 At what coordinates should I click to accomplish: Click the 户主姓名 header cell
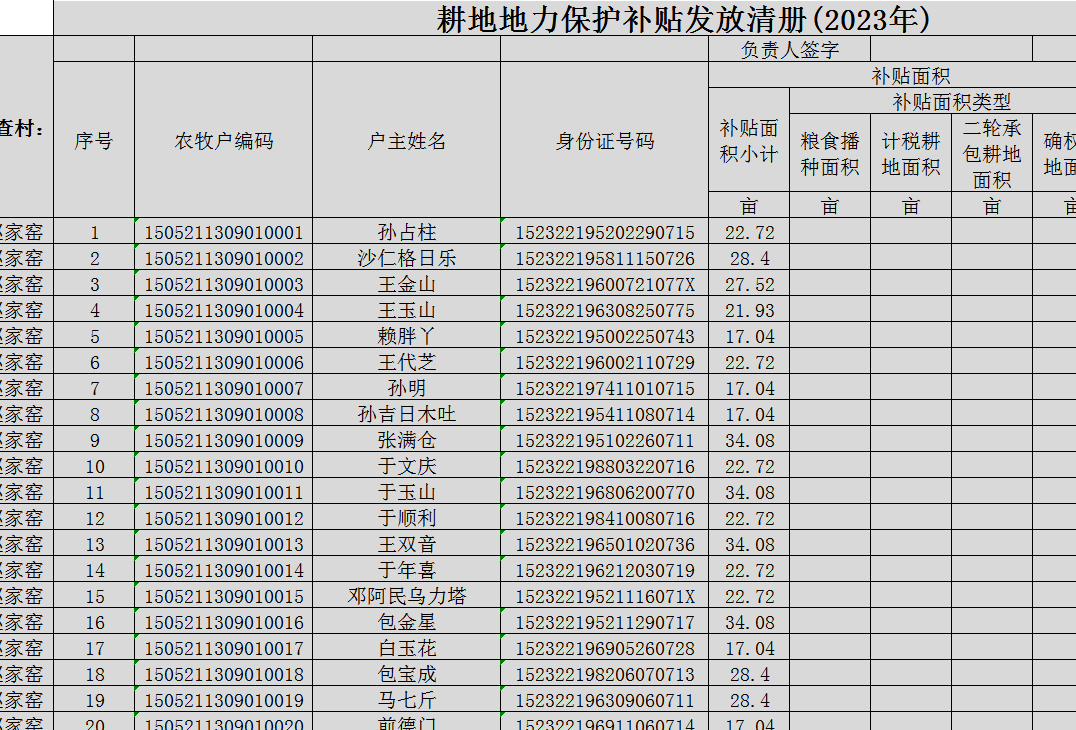pos(406,141)
